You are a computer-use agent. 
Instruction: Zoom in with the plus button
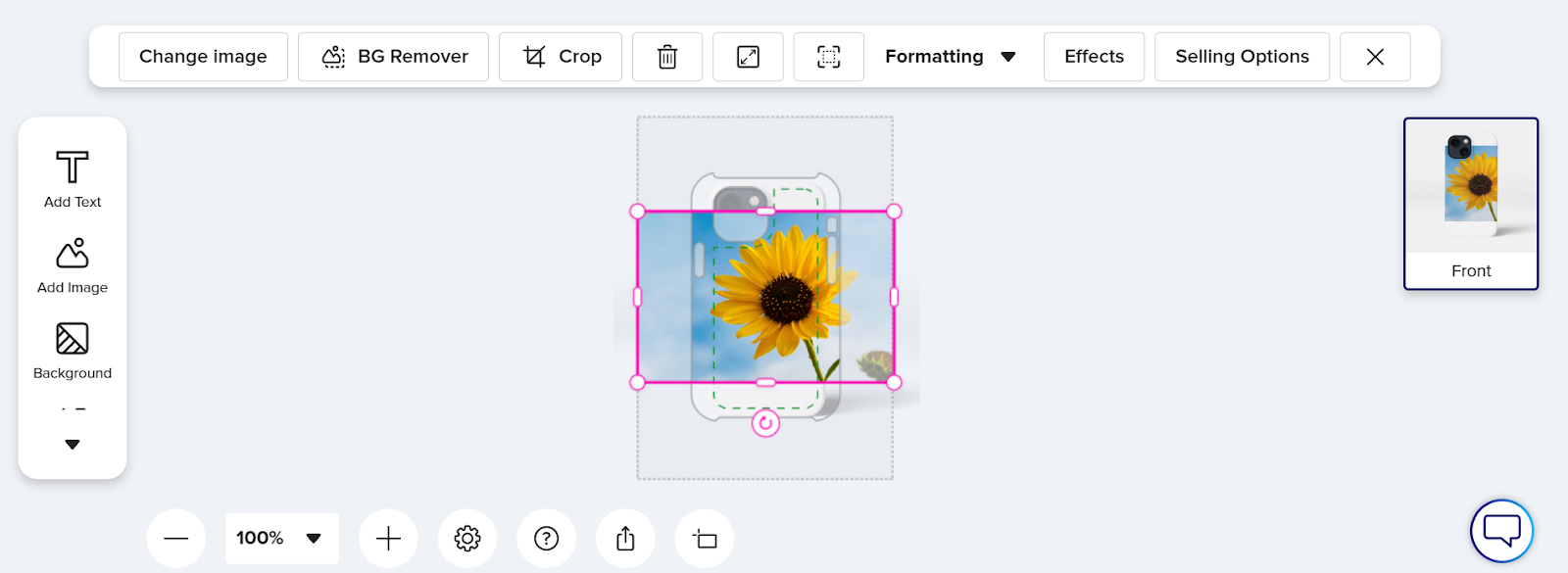388,538
